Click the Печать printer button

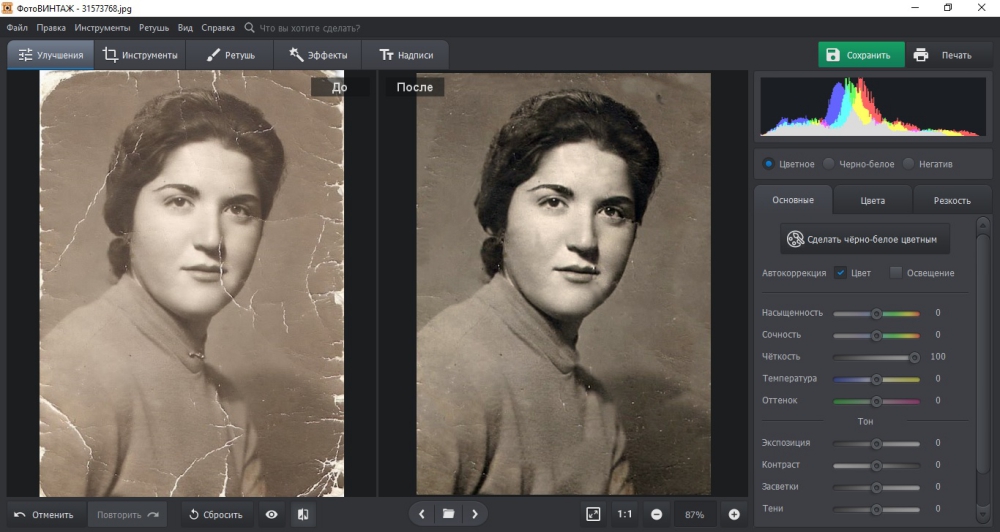coord(942,55)
